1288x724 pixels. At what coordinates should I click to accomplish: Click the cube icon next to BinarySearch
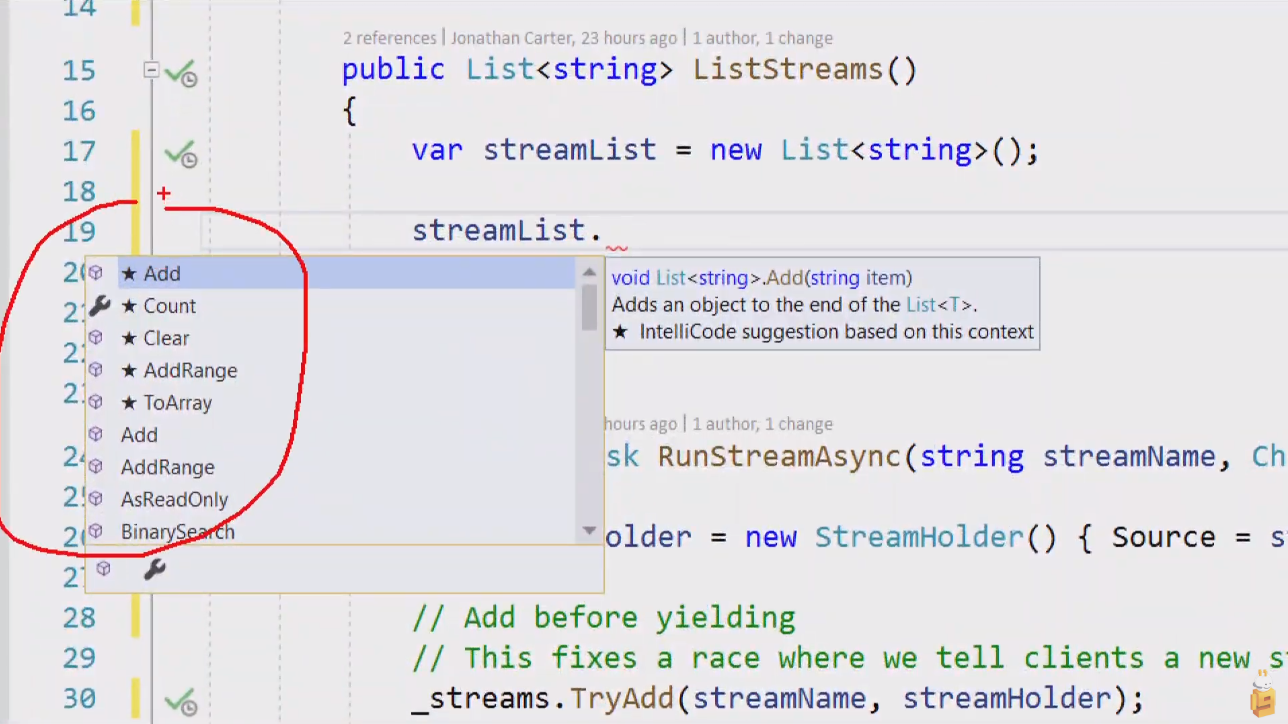pos(96,531)
